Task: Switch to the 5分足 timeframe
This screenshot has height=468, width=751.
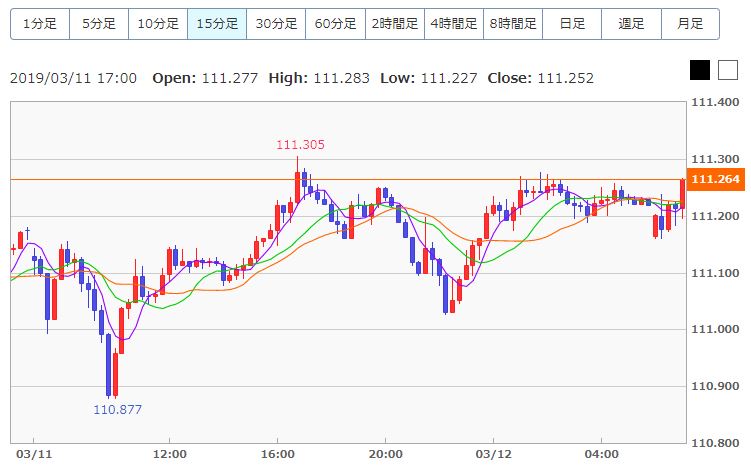Action: [99, 23]
